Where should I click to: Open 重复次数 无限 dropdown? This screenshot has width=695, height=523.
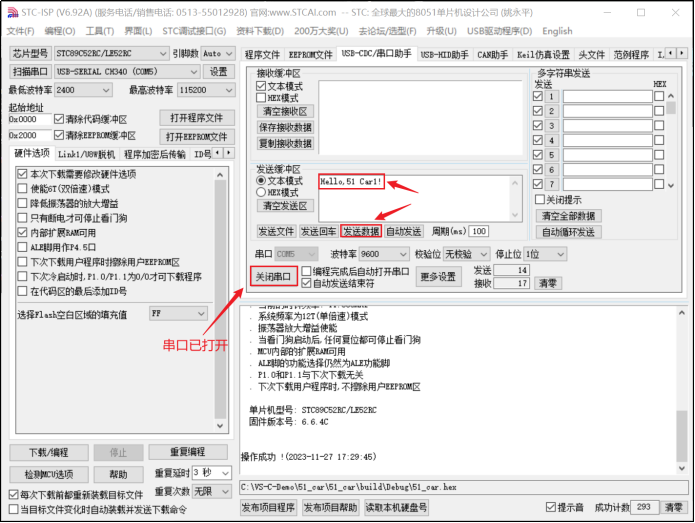tap(212, 492)
